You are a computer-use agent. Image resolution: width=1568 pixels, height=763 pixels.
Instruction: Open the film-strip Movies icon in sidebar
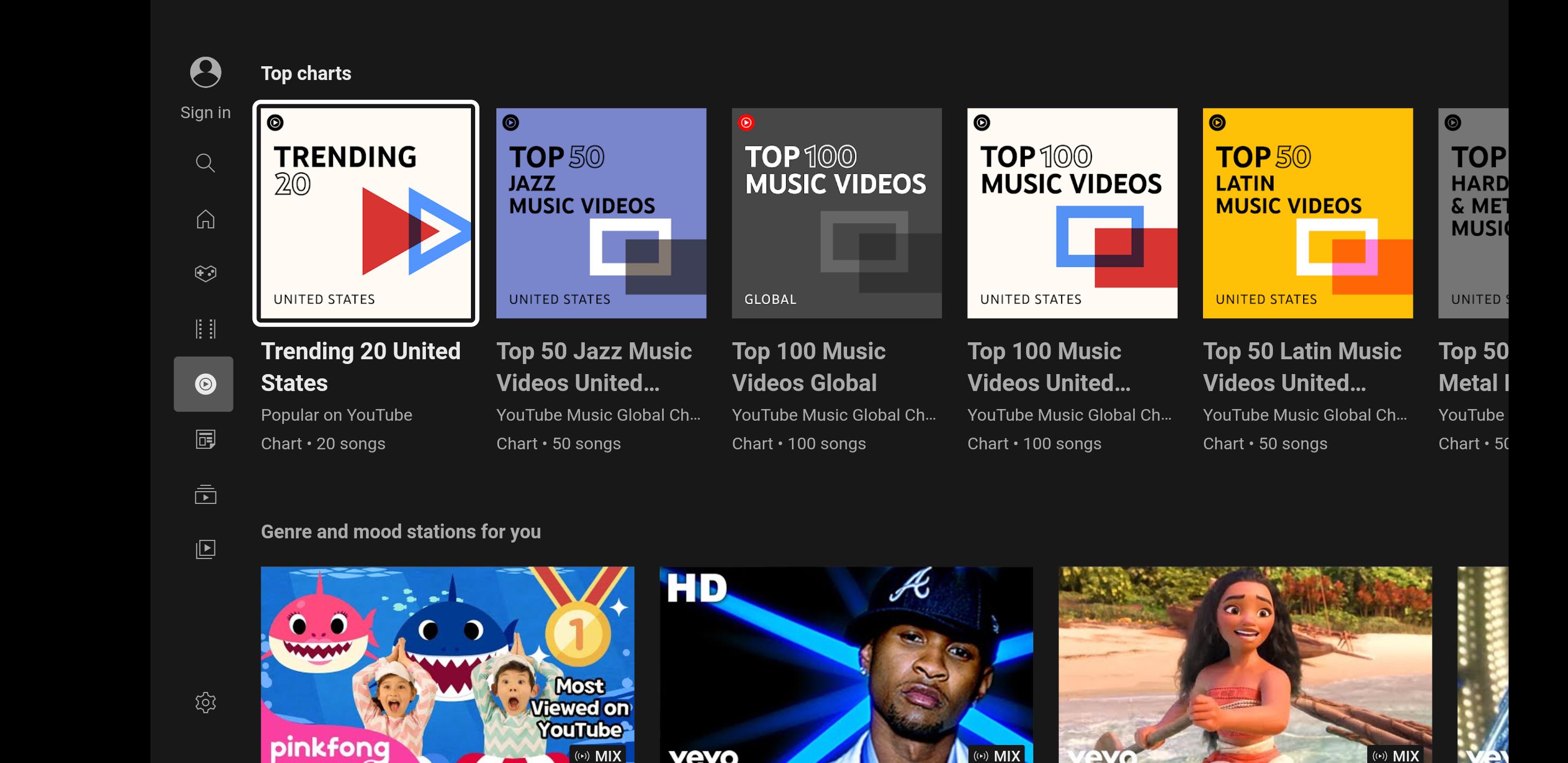point(205,329)
